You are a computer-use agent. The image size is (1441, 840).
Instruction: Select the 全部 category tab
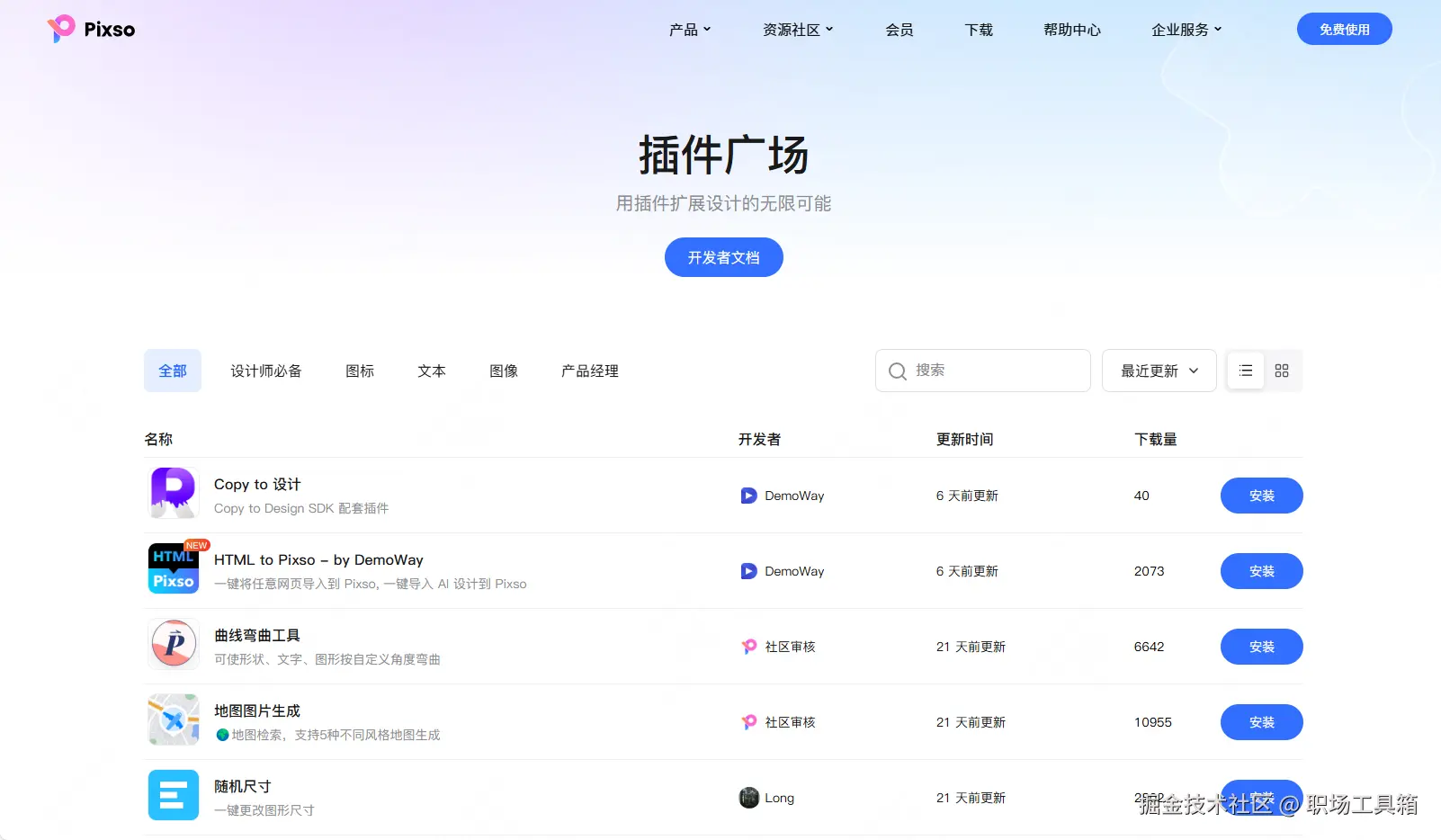(173, 371)
